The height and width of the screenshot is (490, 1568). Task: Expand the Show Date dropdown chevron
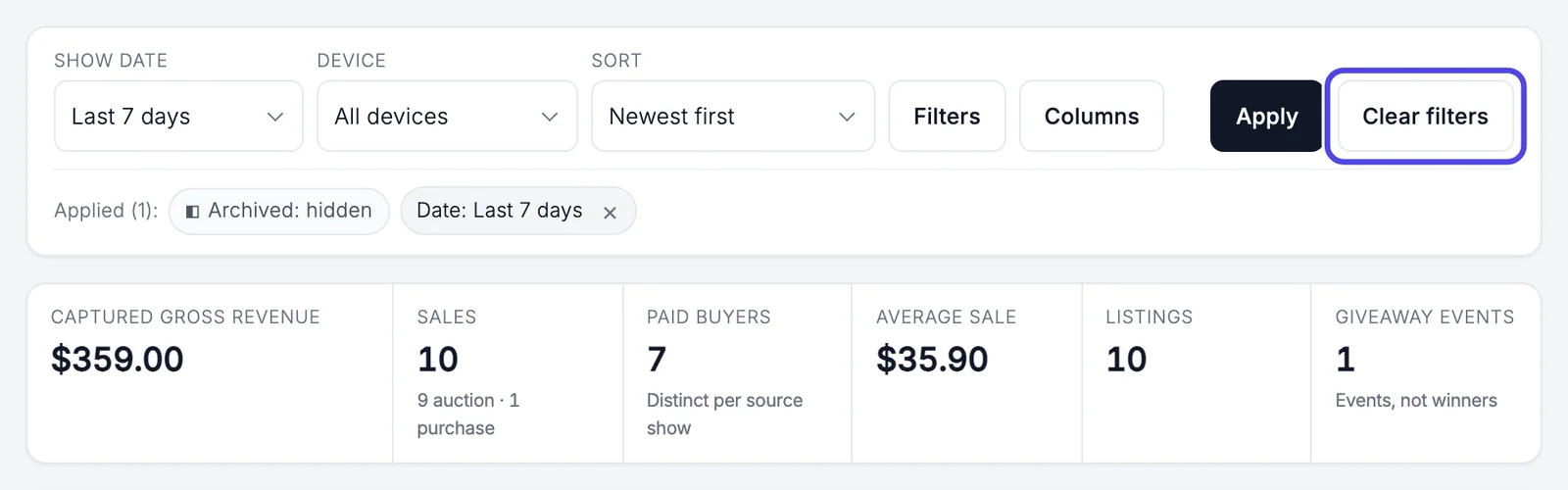[x=275, y=117]
